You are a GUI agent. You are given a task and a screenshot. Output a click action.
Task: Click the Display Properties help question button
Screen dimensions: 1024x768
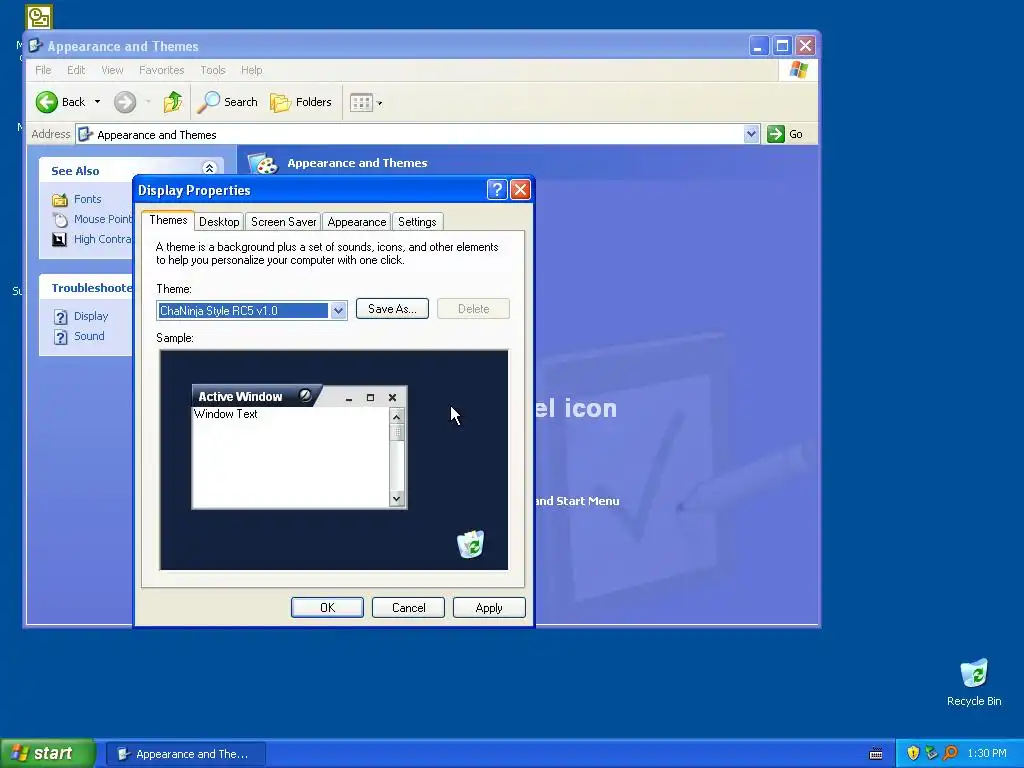(x=497, y=190)
